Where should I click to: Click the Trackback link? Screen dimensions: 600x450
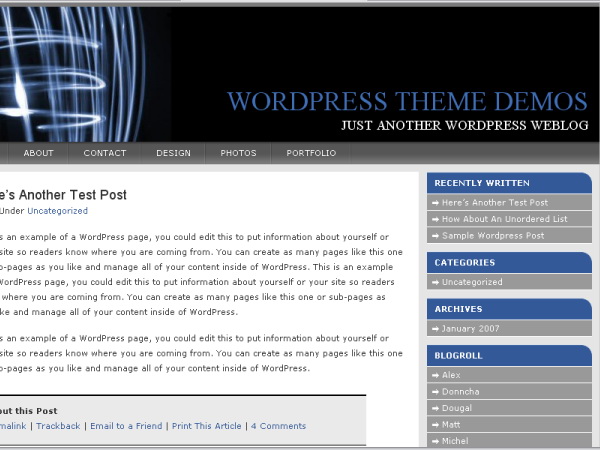(x=58, y=426)
